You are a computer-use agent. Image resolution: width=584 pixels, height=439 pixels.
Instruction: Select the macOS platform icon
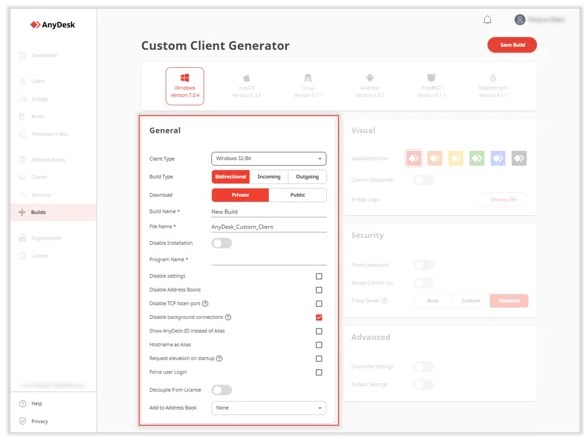pos(246,78)
